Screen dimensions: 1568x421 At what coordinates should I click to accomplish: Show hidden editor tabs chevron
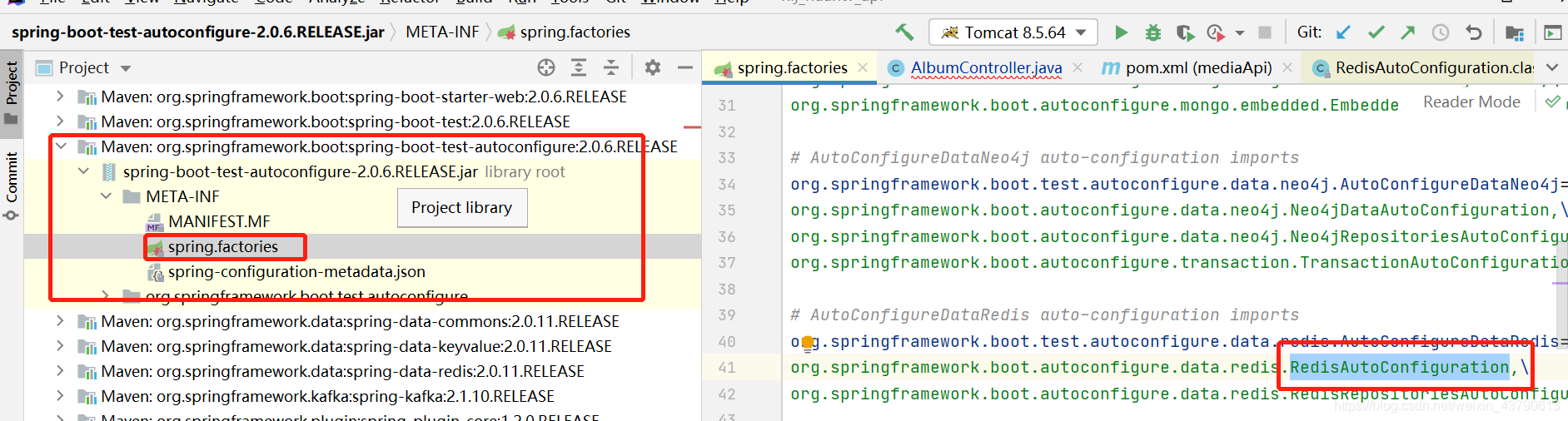pyautogui.click(x=1552, y=67)
